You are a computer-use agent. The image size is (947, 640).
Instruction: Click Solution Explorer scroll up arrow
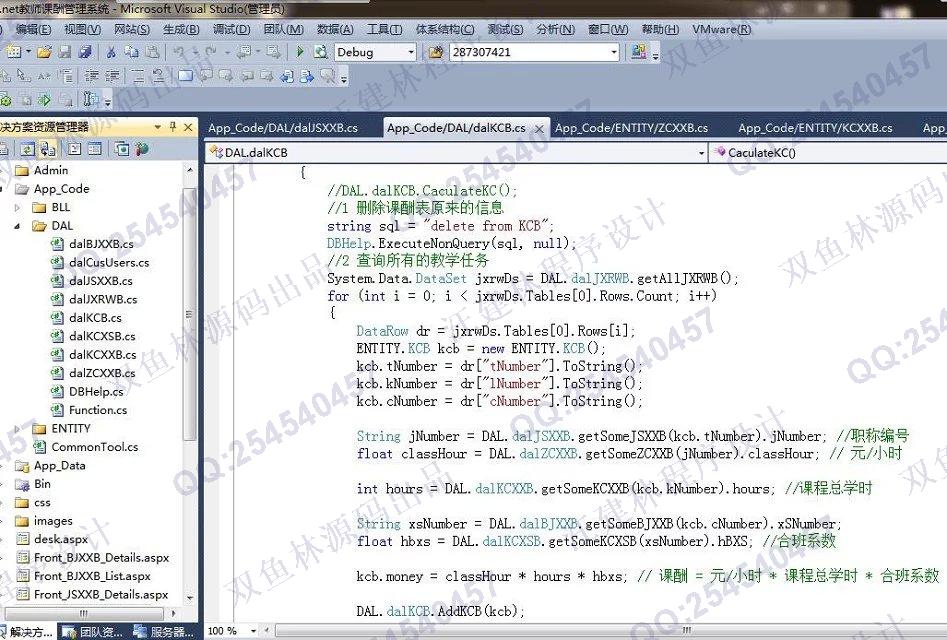pyautogui.click(x=190, y=170)
